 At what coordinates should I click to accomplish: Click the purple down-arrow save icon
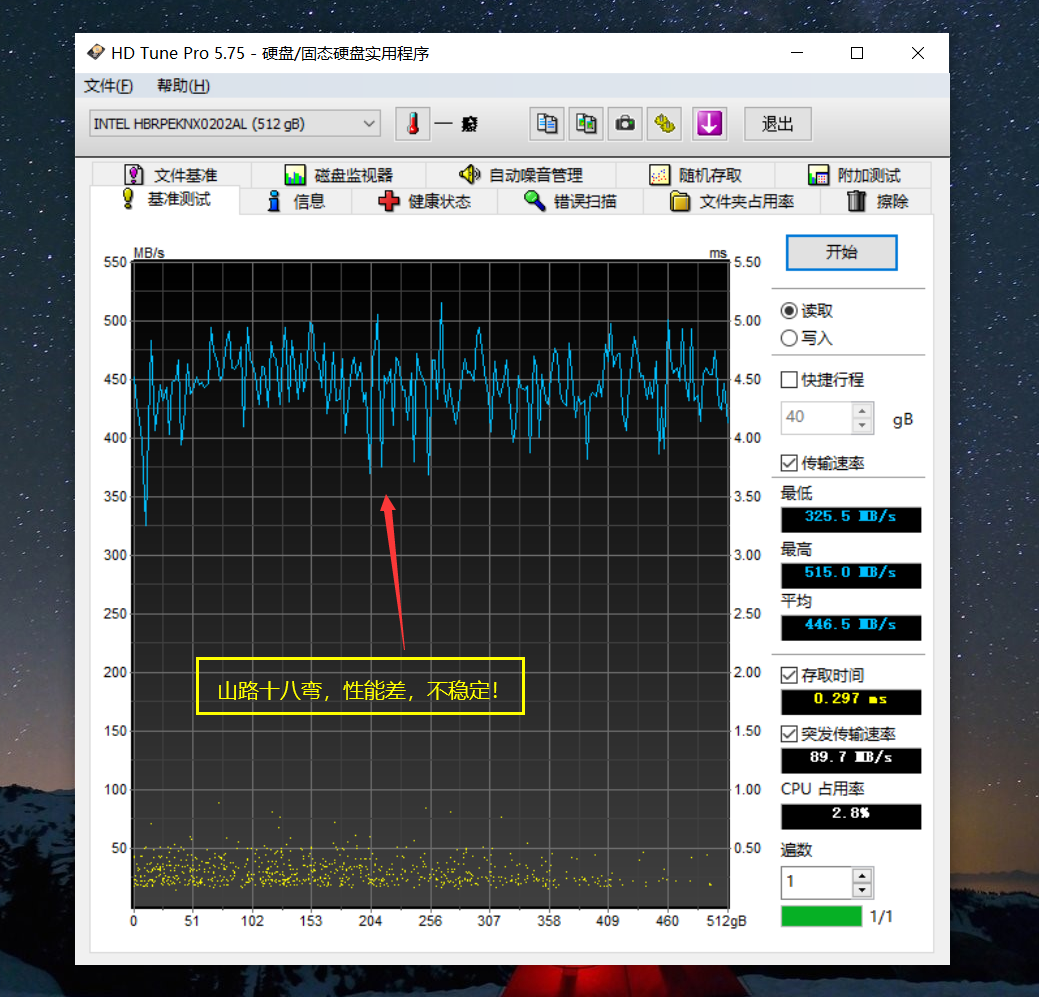[709, 124]
